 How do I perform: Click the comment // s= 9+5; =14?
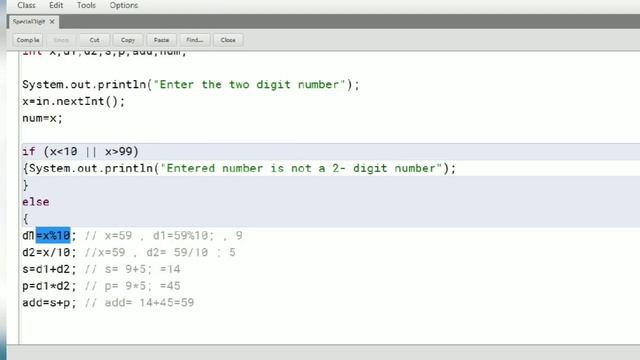coord(133,269)
